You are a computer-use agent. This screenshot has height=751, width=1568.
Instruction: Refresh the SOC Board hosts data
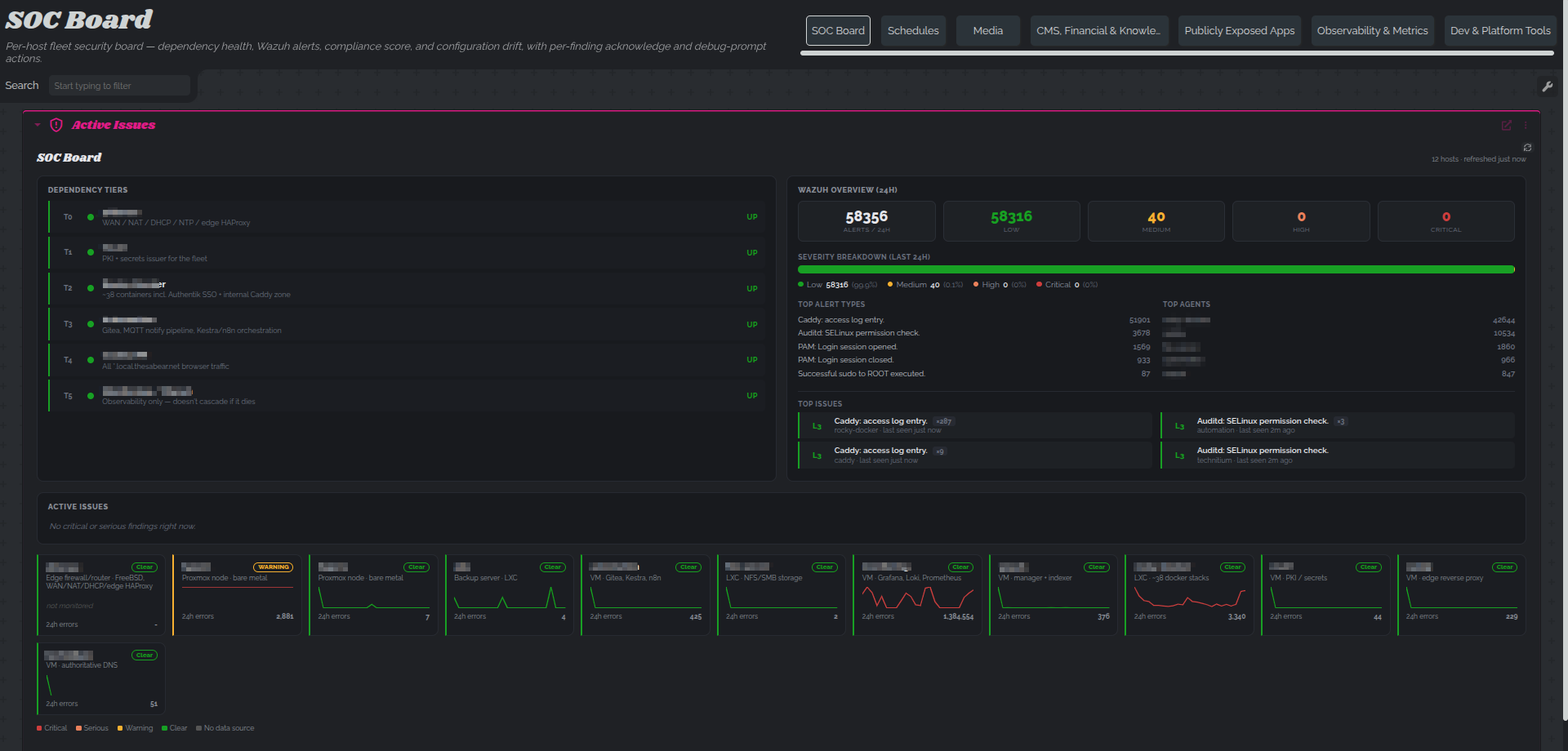[x=1527, y=148]
